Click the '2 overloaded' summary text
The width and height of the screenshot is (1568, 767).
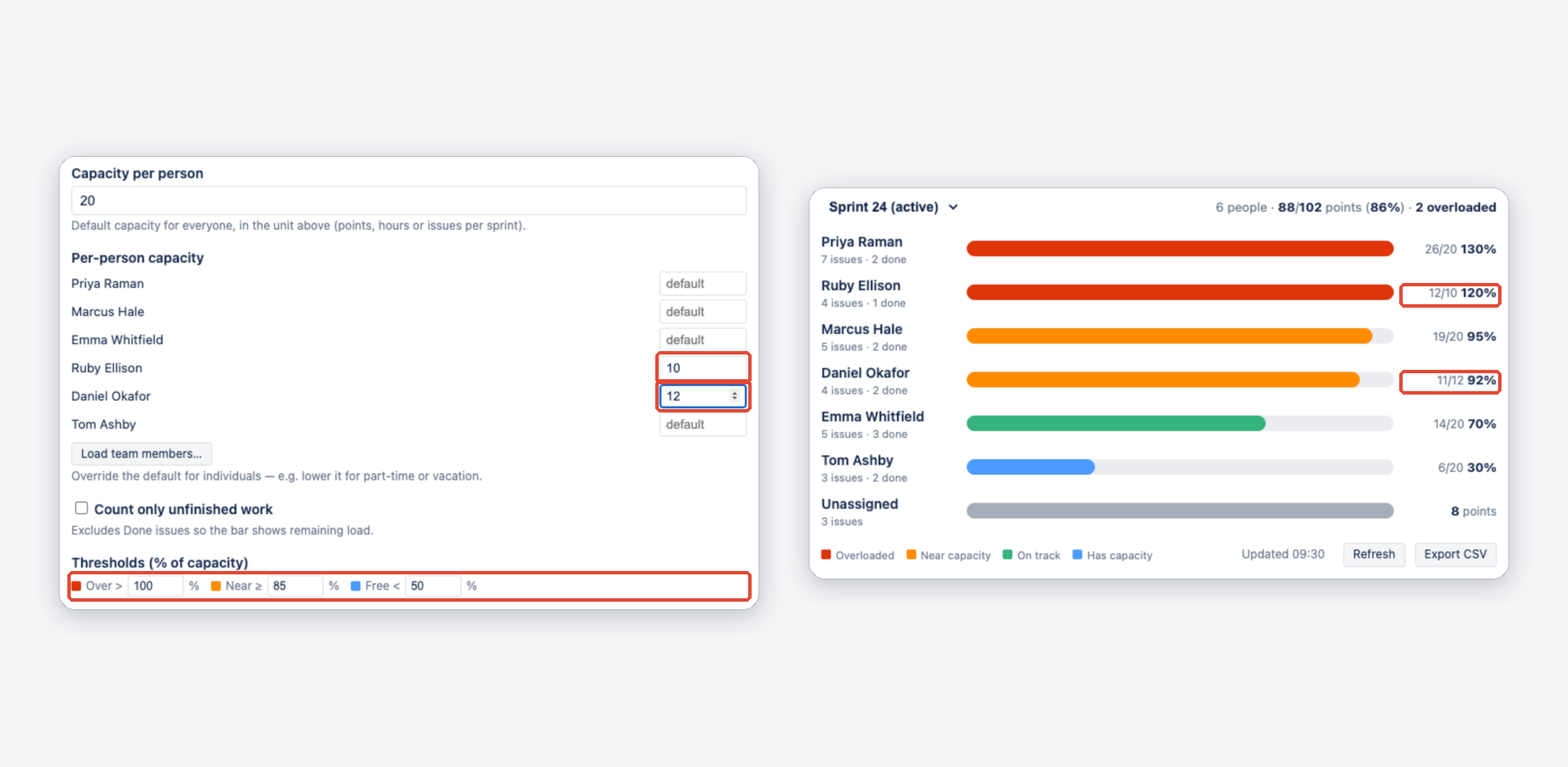tap(1456, 207)
